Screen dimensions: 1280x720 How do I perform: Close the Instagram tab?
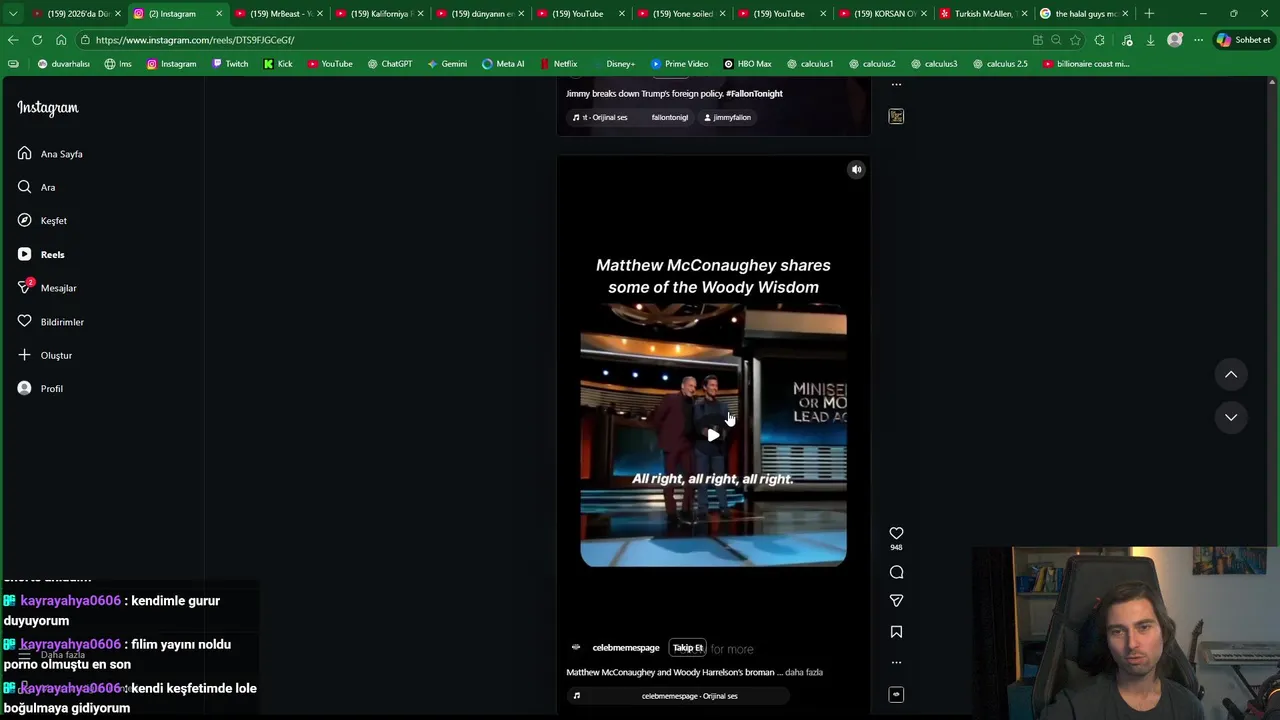tap(219, 14)
